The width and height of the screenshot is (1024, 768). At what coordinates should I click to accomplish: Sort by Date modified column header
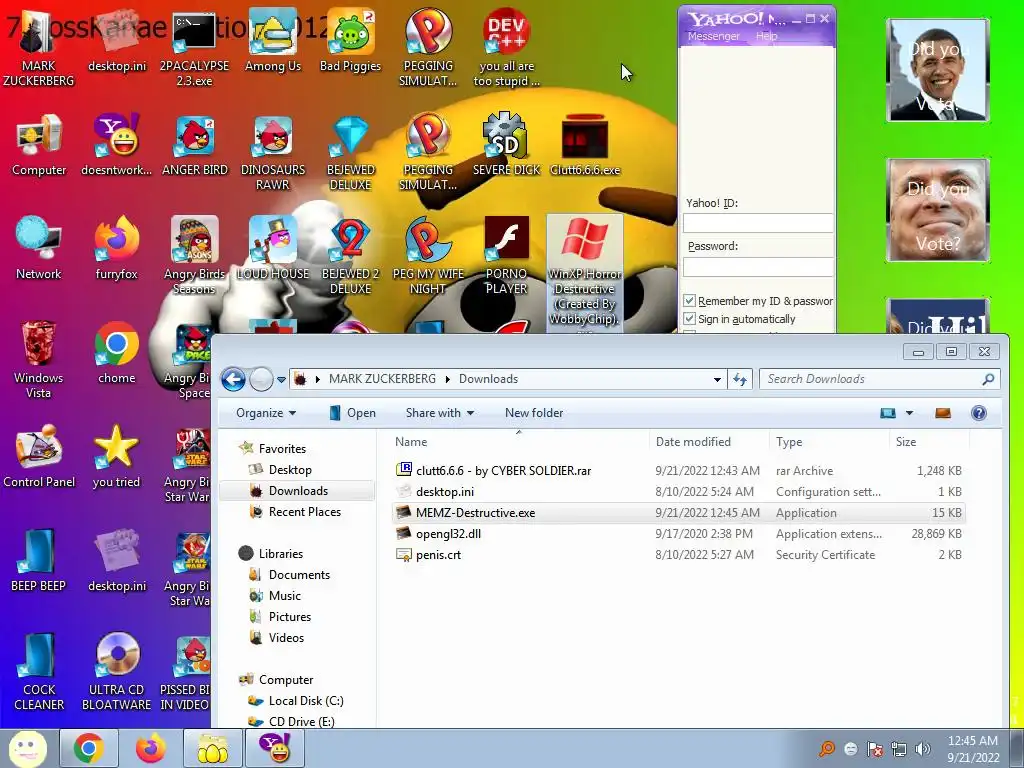[709, 441]
